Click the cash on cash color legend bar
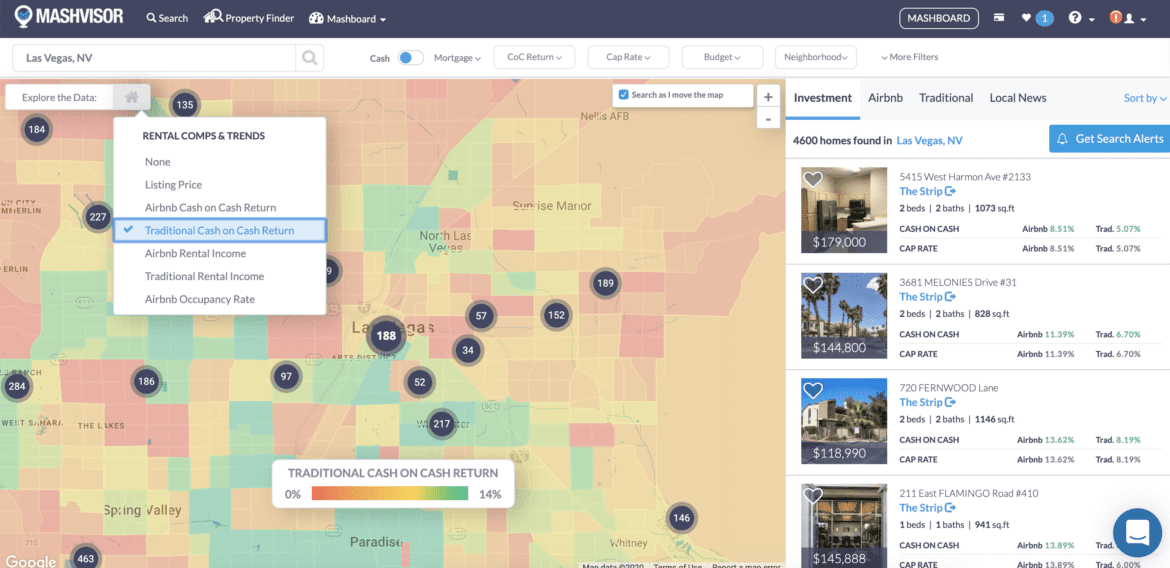 coord(390,493)
